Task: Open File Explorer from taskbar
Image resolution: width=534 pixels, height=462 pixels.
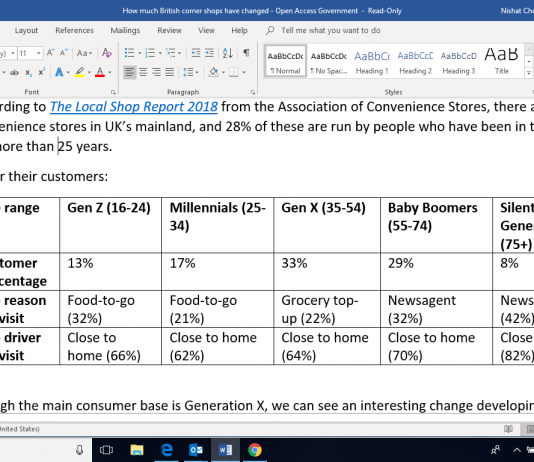Action: 137,450
